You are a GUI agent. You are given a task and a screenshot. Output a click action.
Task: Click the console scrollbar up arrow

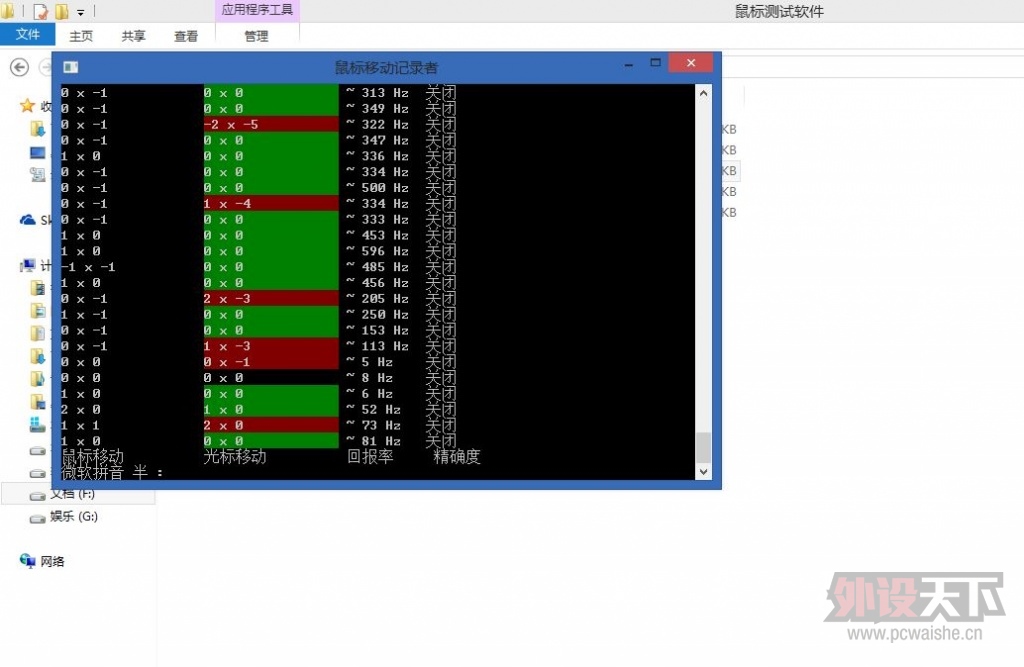tap(703, 93)
